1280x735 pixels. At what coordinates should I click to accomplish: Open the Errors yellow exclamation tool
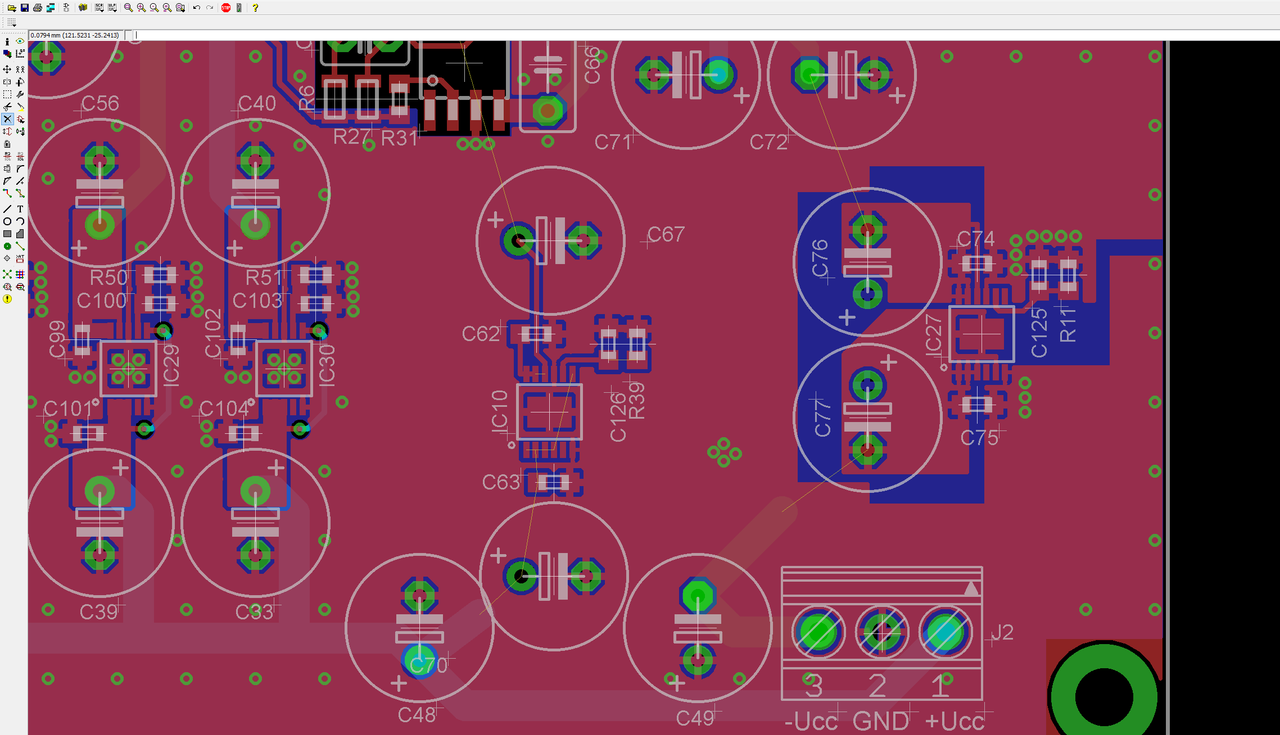click(x=7, y=298)
